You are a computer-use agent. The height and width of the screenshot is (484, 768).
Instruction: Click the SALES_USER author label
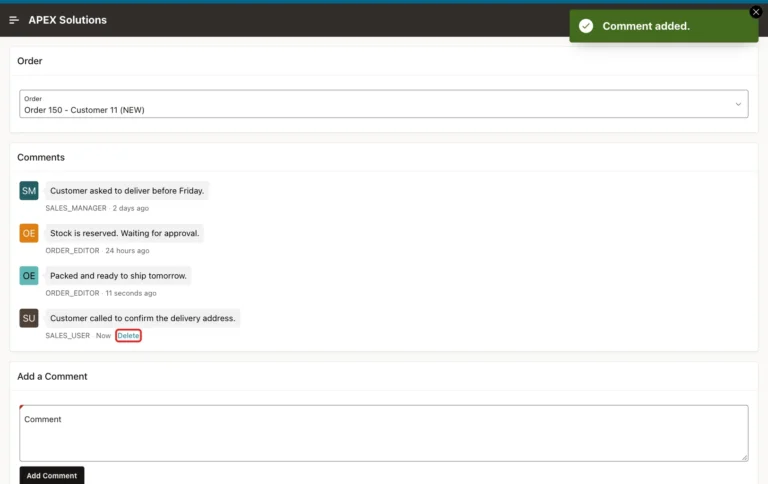tap(68, 336)
